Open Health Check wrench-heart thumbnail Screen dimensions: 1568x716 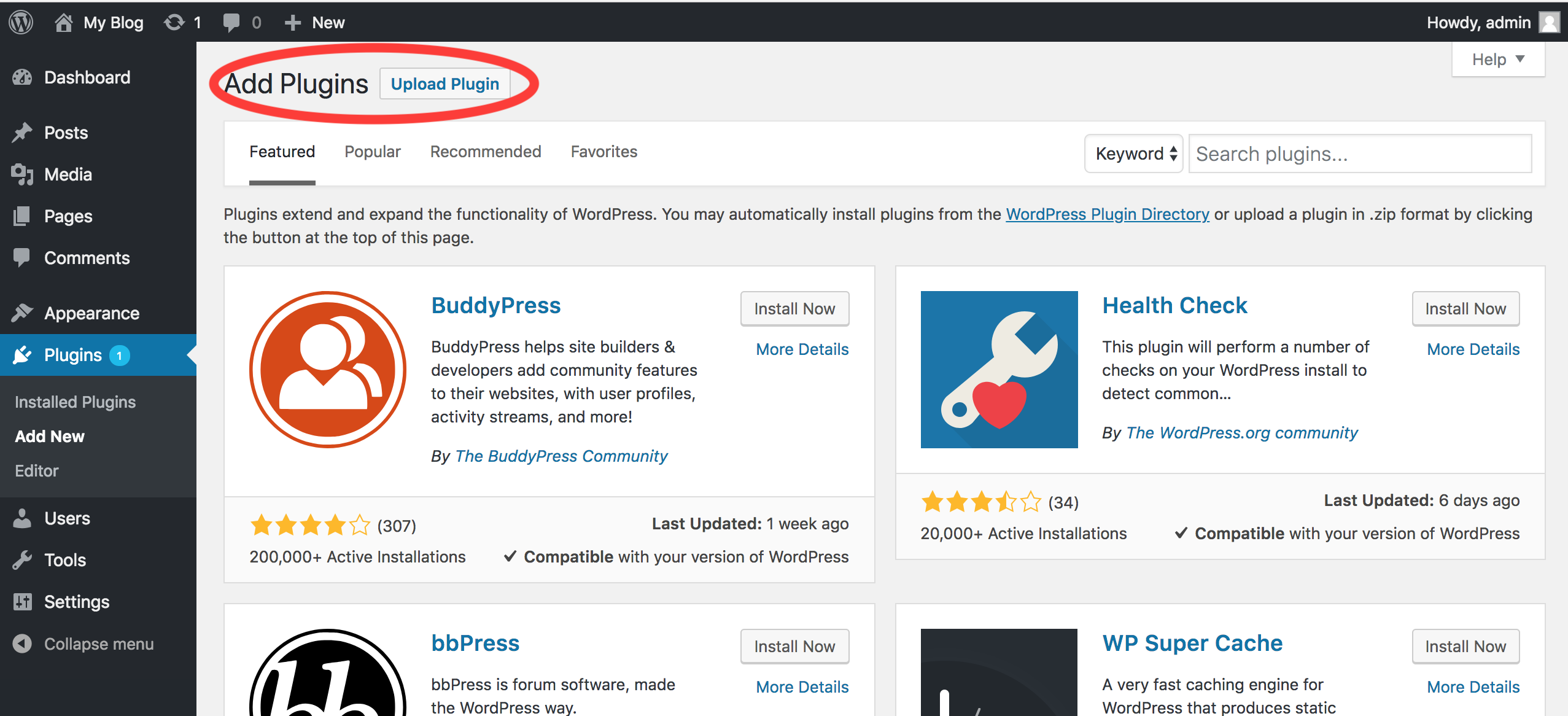point(999,370)
